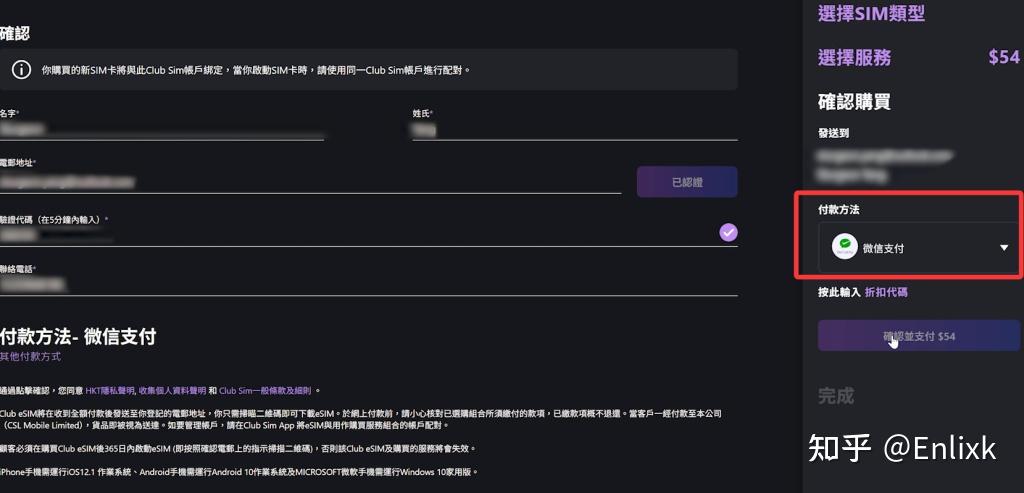Focus the 姓氏 input field
Viewport: 1024px width, 493px height.
pos(574,129)
